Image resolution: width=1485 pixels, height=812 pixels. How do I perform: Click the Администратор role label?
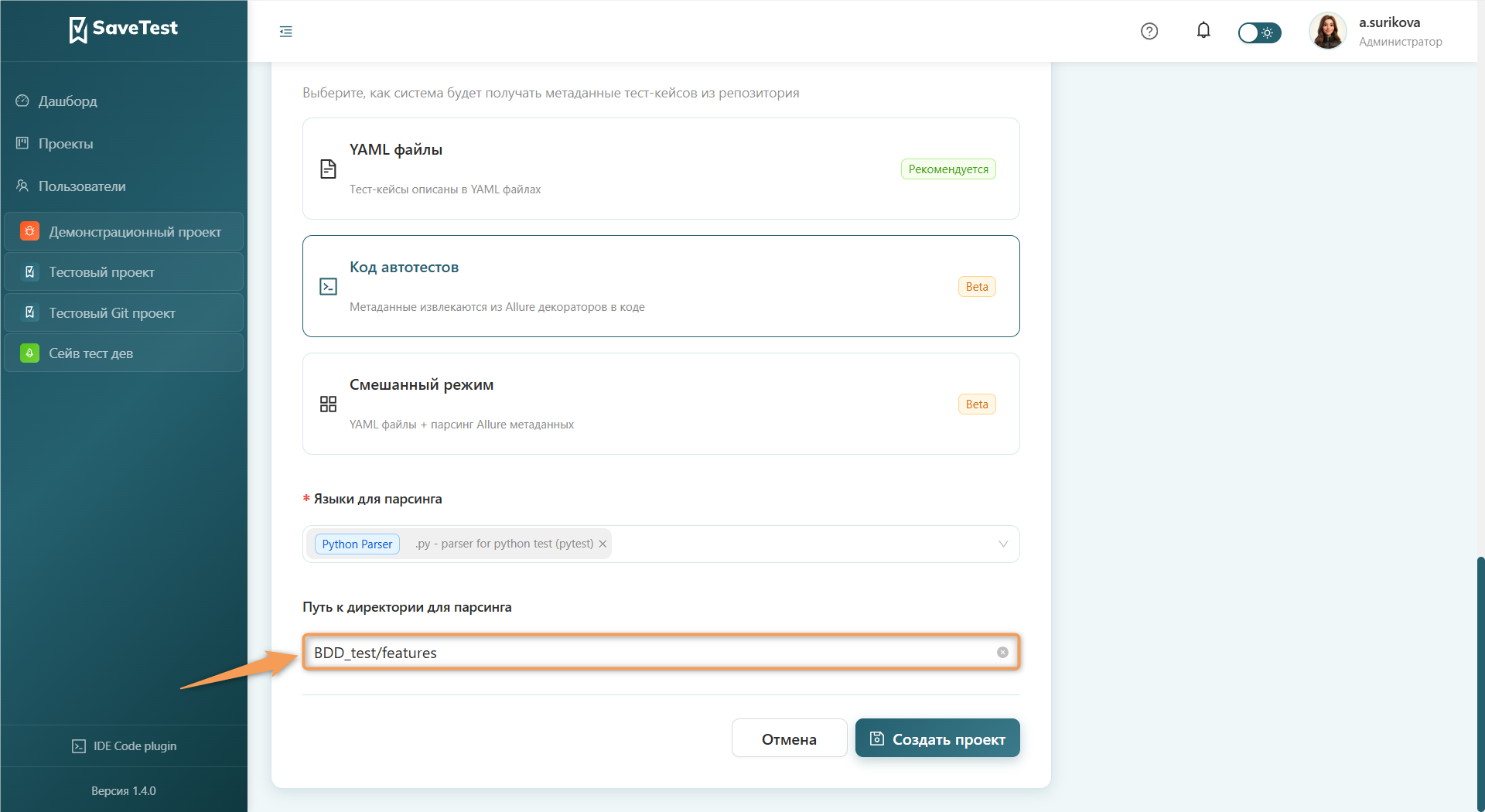click(x=1400, y=42)
